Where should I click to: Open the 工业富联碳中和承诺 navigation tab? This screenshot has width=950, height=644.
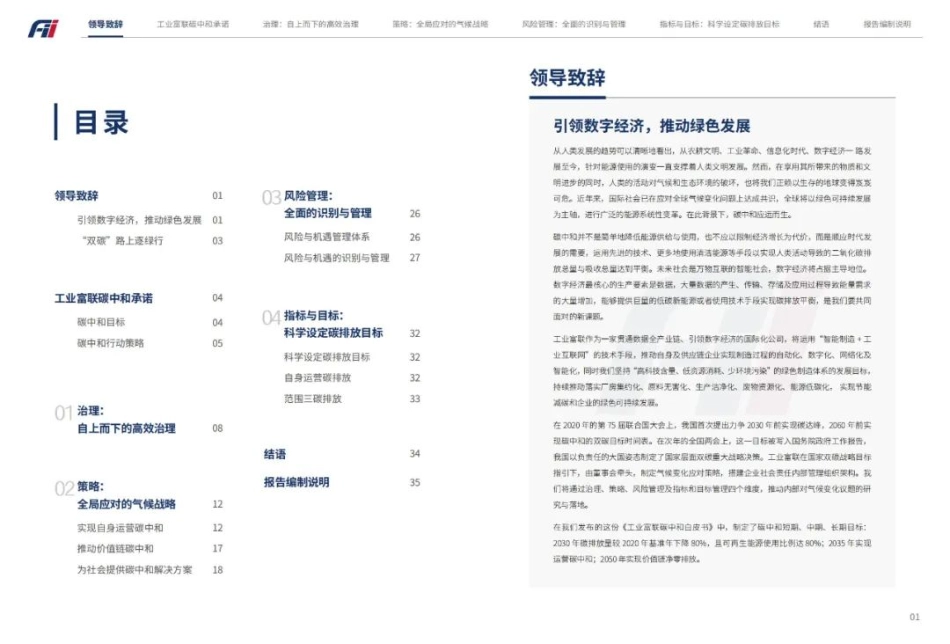click(x=193, y=24)
